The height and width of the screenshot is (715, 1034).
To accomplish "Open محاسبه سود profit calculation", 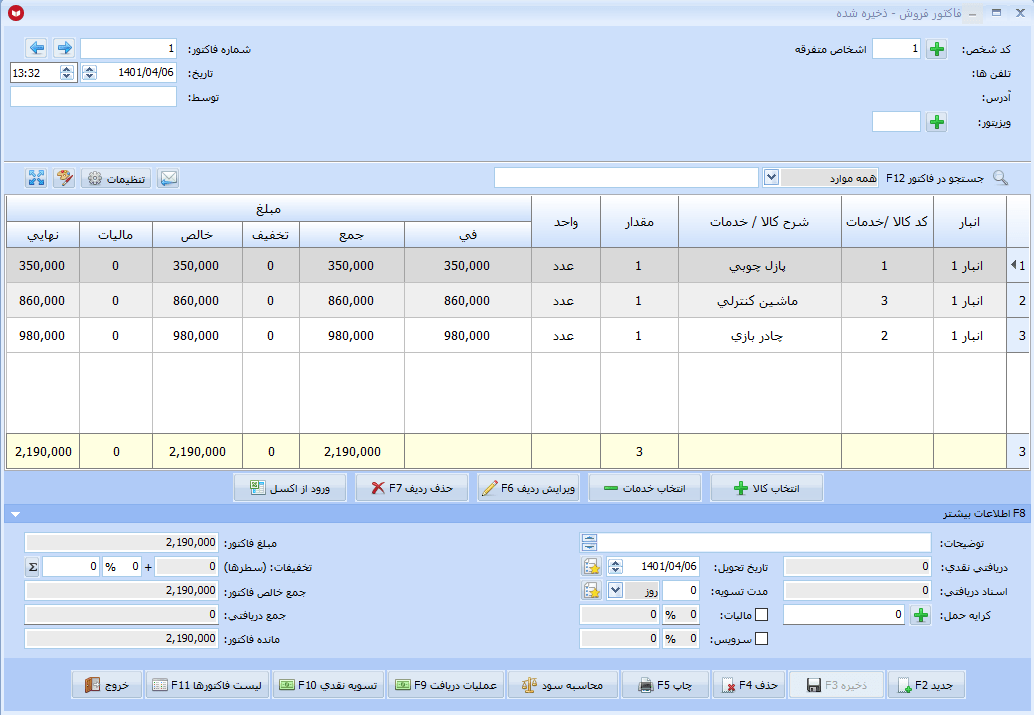I will click(563, 685).
